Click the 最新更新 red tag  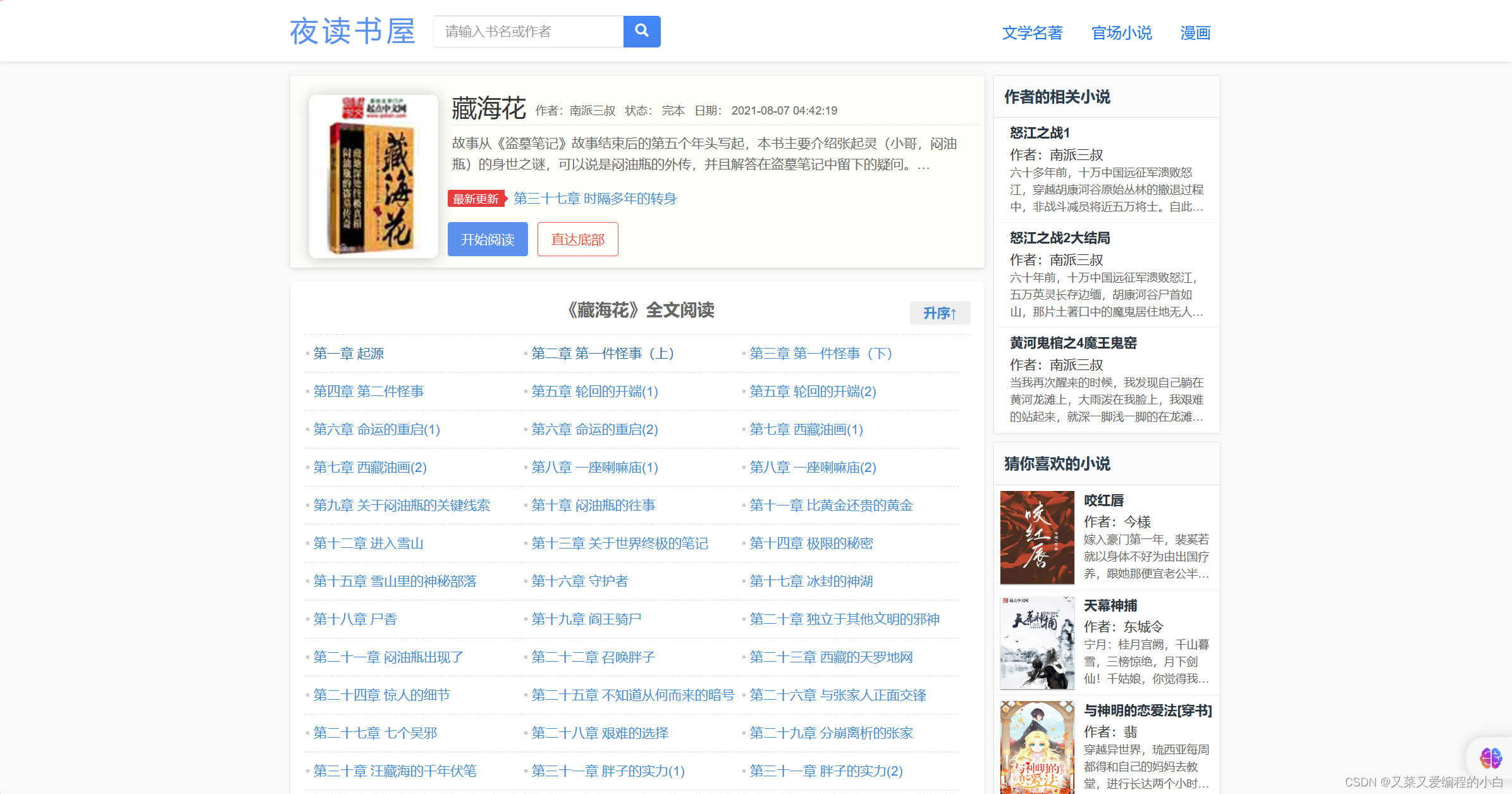476,199
